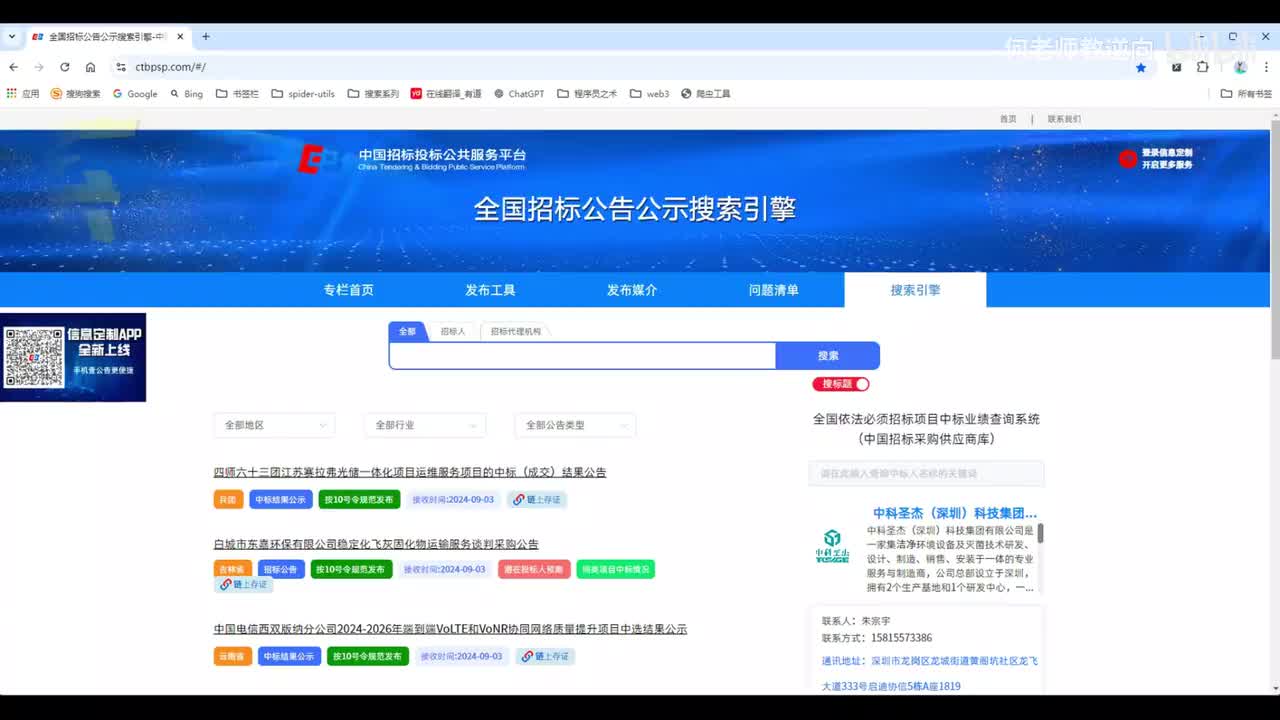This screenshot has height=720, width=1280.
Task: Click the company description scrollbar
Action: coord(1040,533)
